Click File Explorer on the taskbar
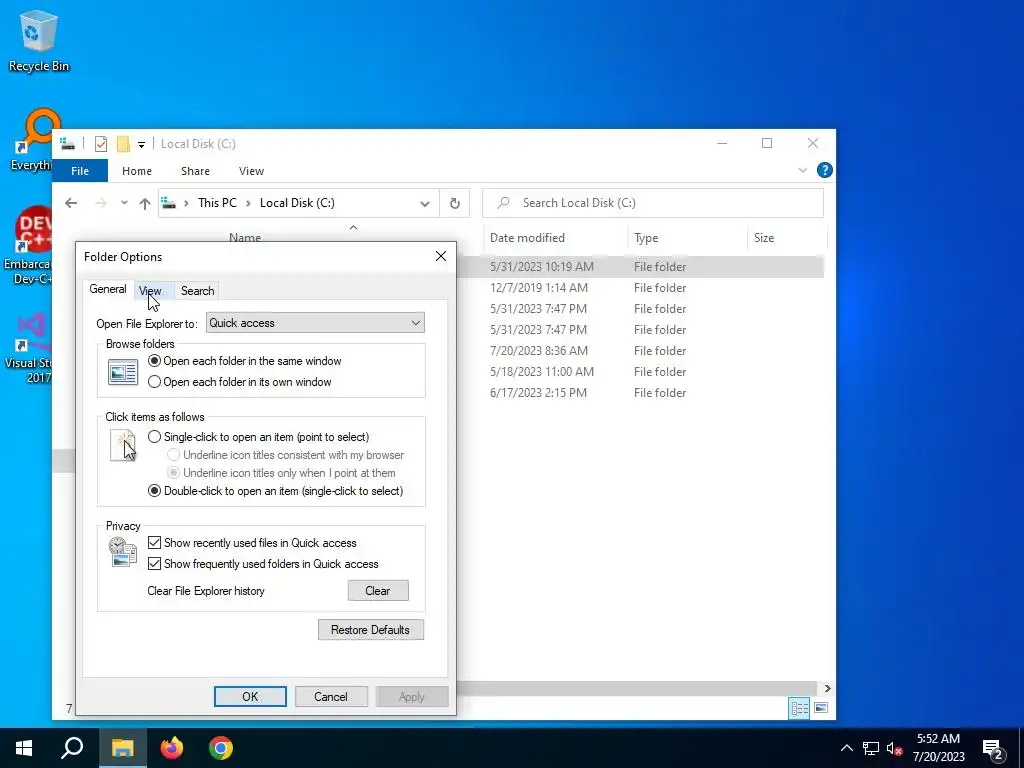This screenshot has width=1024, height=768. pos(122,748)
